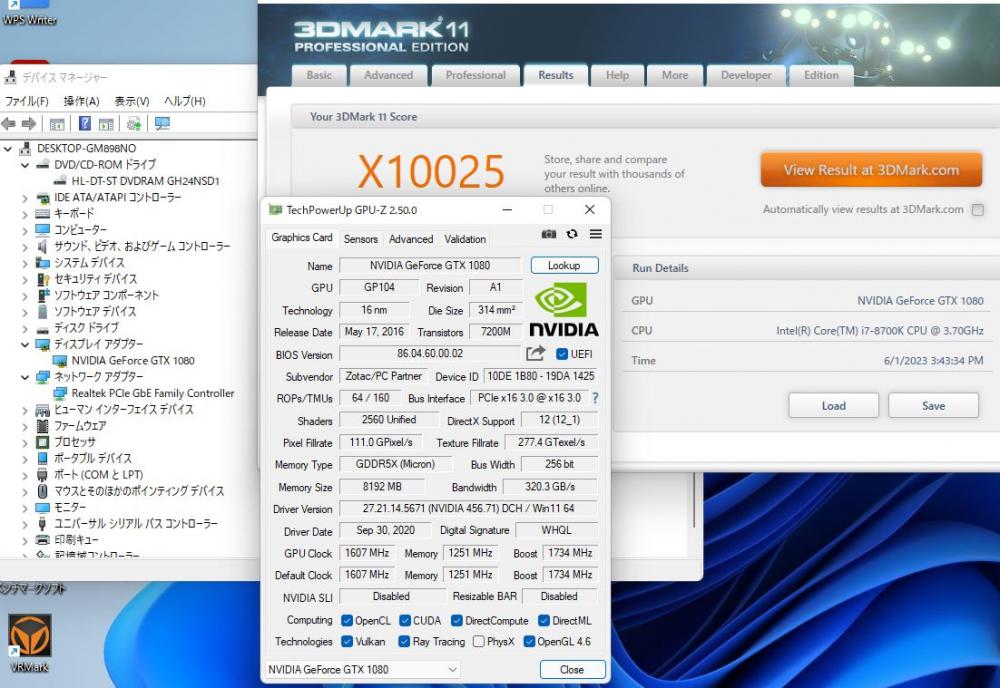Toggle the DirectCompute checkbox
This screenshot has height=688, width=1000.
pyautogui.click(x=457, y=620)
